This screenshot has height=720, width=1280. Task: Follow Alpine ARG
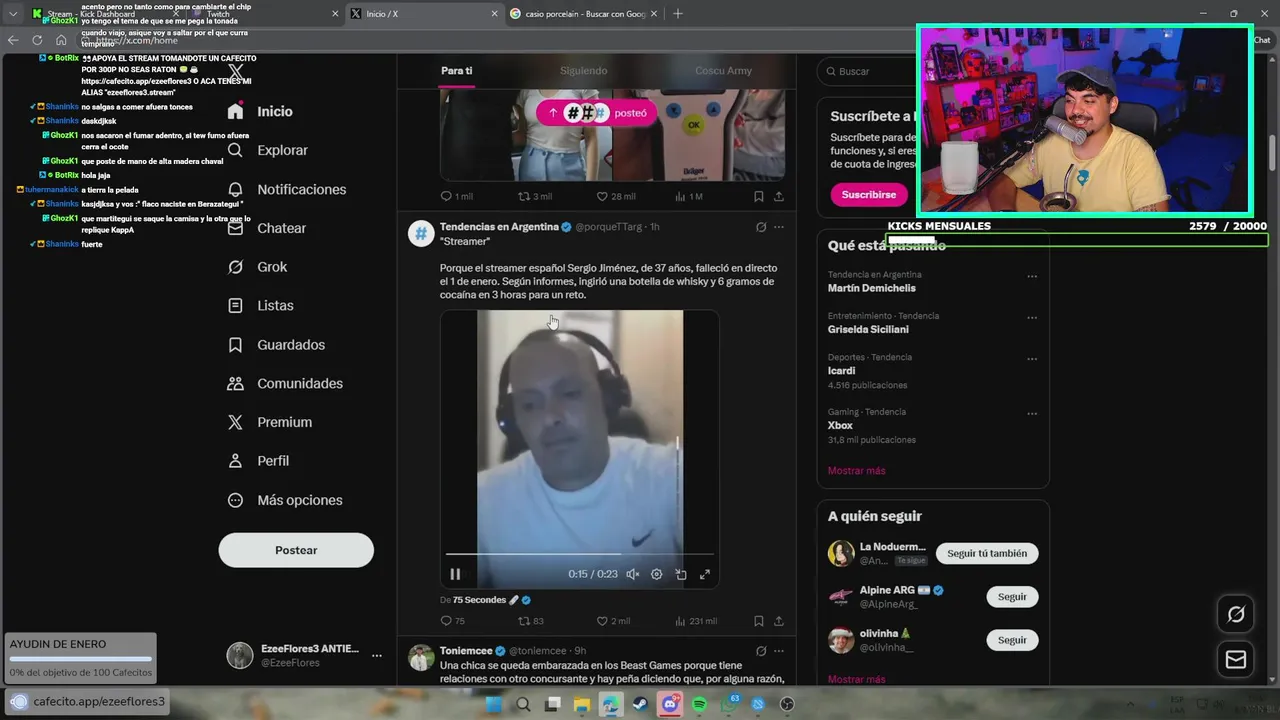click(x=1012, y=597)
